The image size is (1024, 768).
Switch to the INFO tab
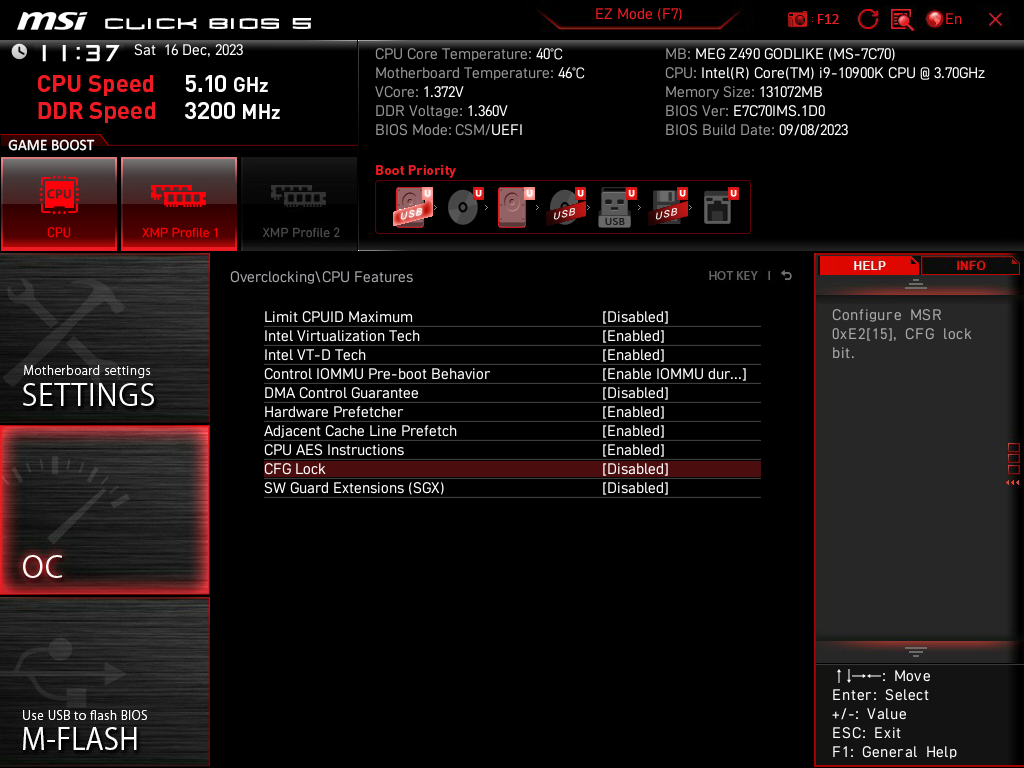970,266
